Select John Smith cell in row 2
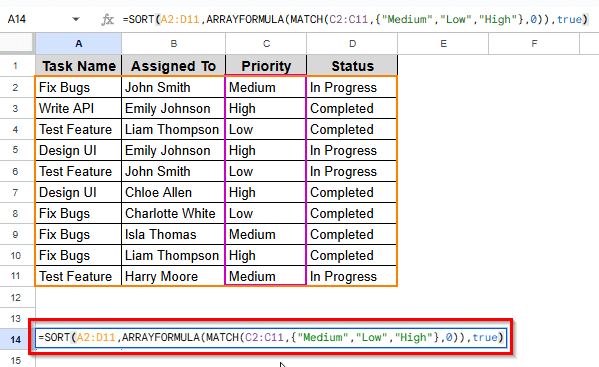This screenshot has height=367, width=599. [173, 87]
